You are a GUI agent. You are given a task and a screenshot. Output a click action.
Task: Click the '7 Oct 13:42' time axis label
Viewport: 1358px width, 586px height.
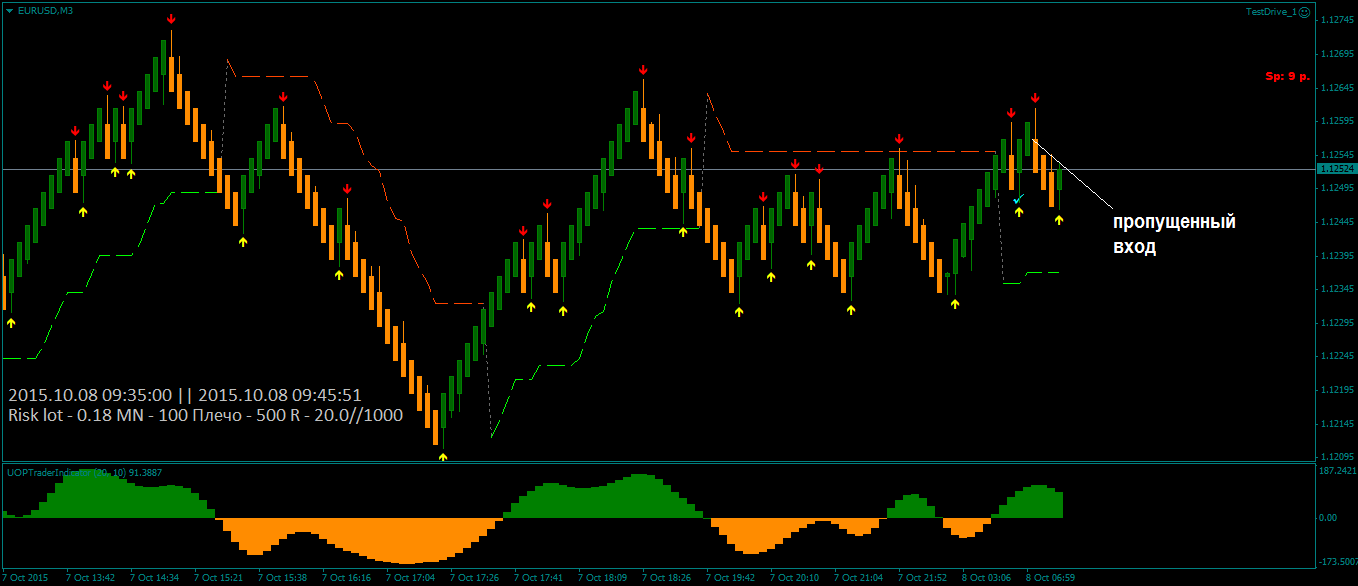90,578
